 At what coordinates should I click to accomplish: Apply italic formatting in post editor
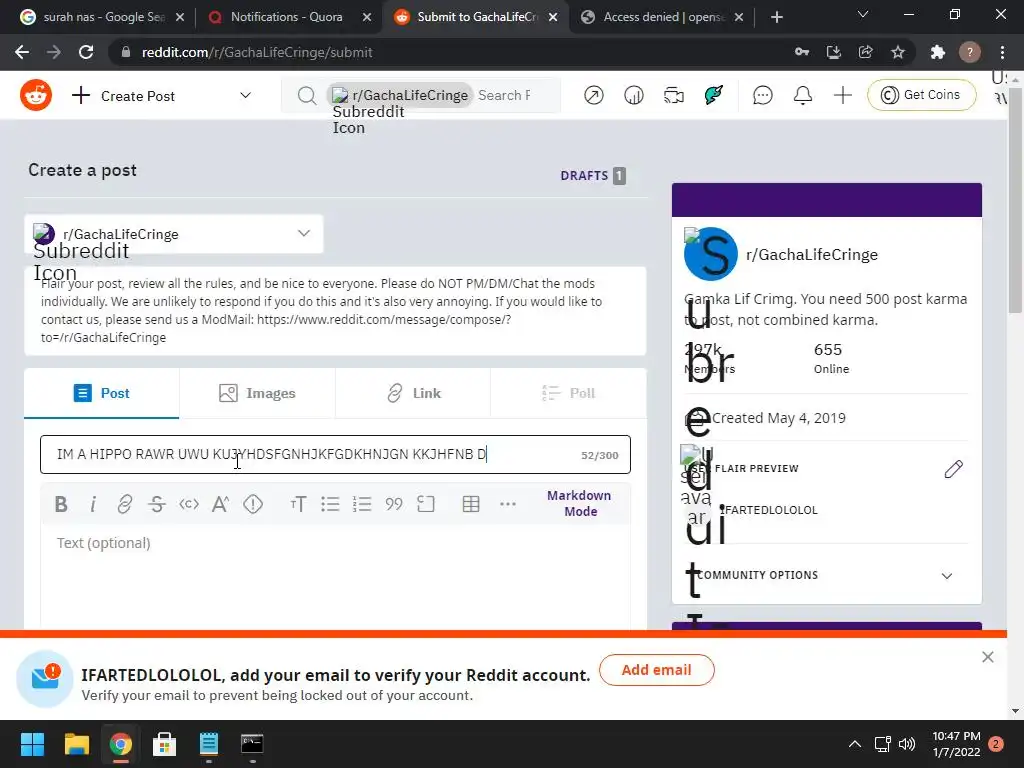[93, 504]
